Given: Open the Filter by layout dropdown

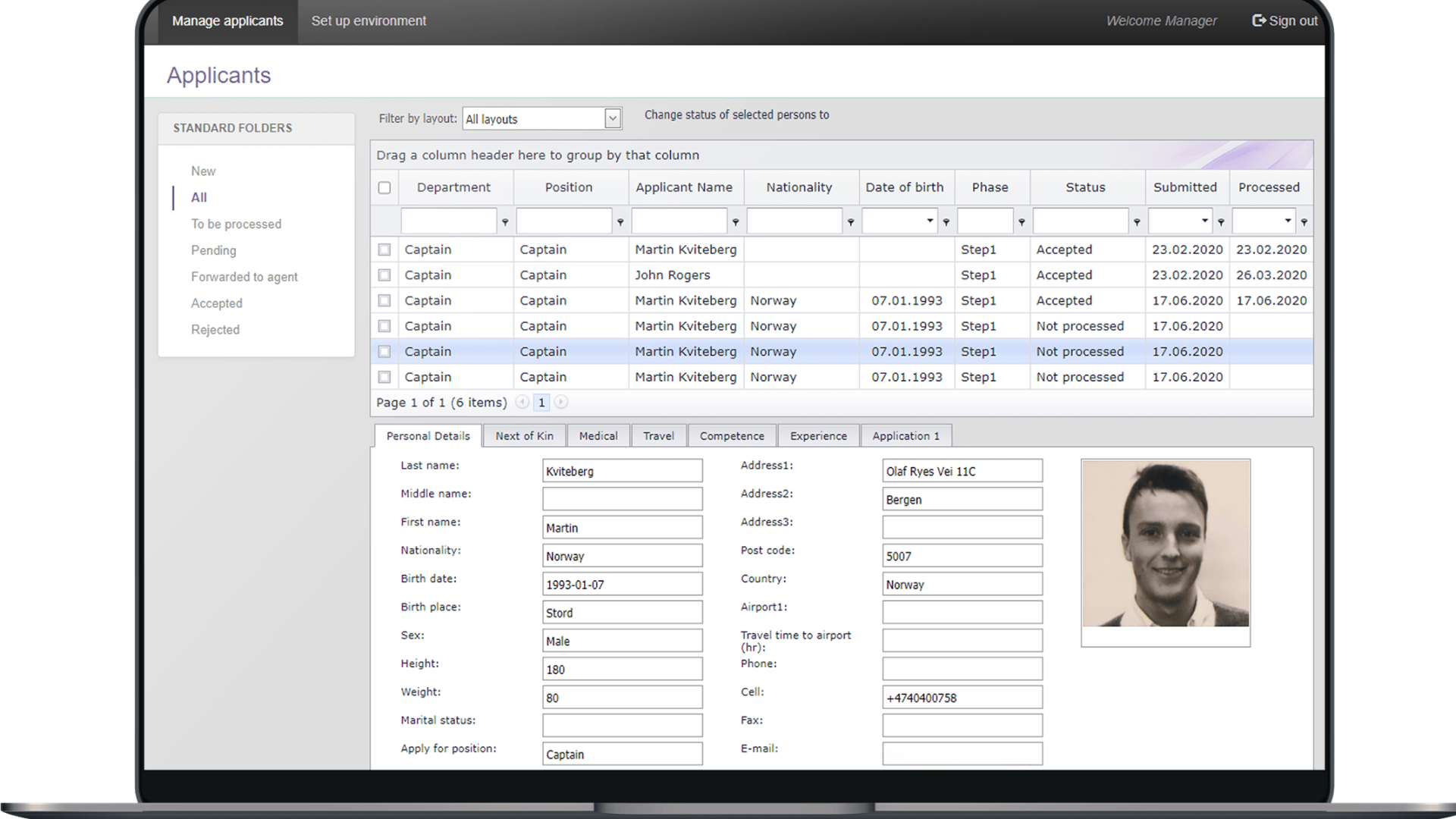Looking at the screenshot, I should pyautogui.click(x=613, y=118).
